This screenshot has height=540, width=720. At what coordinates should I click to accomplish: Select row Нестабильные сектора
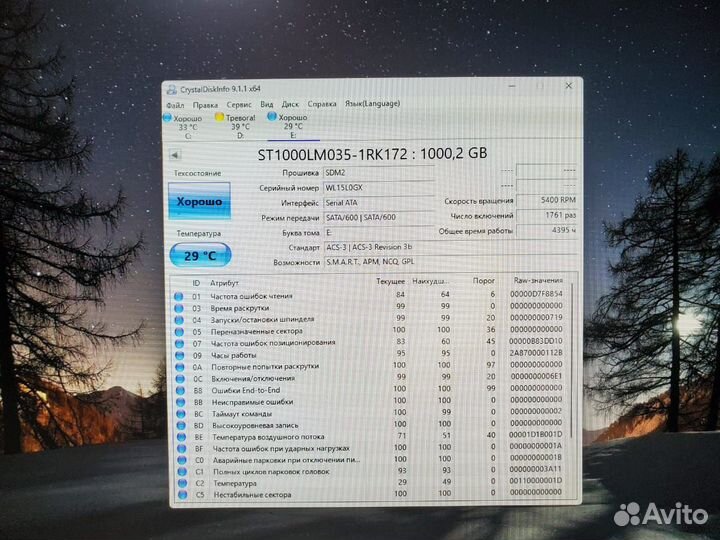click(x=371, y=494)
